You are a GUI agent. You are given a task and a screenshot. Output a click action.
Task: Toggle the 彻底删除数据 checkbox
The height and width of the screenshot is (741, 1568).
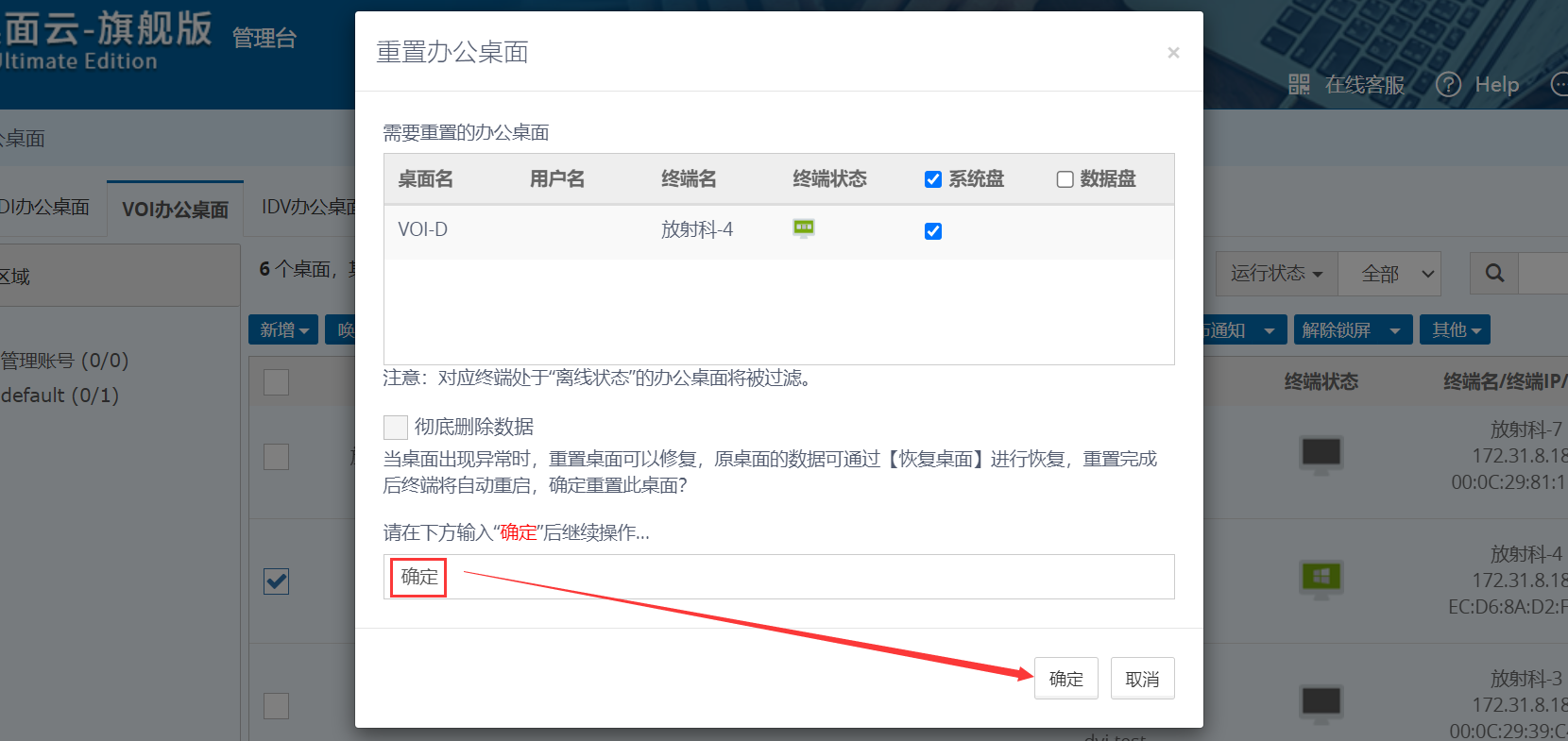396,428
